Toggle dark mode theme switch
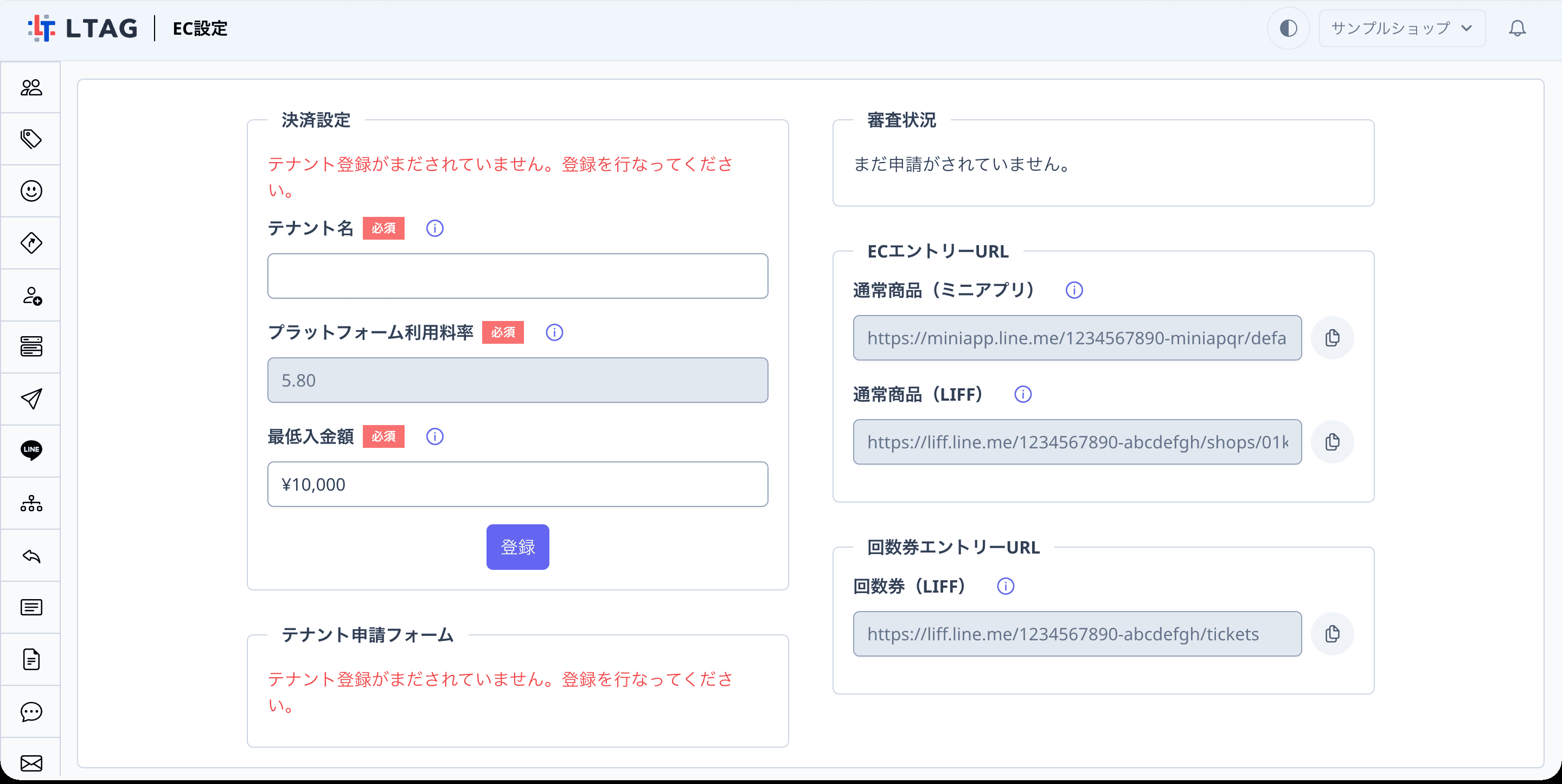Screen dimensions: 1562x784 pos(1288,29)
